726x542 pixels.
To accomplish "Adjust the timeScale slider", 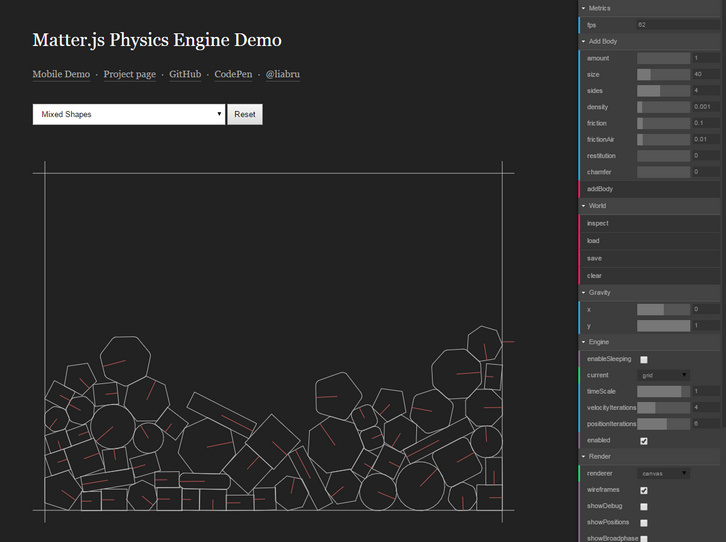I will [663, 391].
